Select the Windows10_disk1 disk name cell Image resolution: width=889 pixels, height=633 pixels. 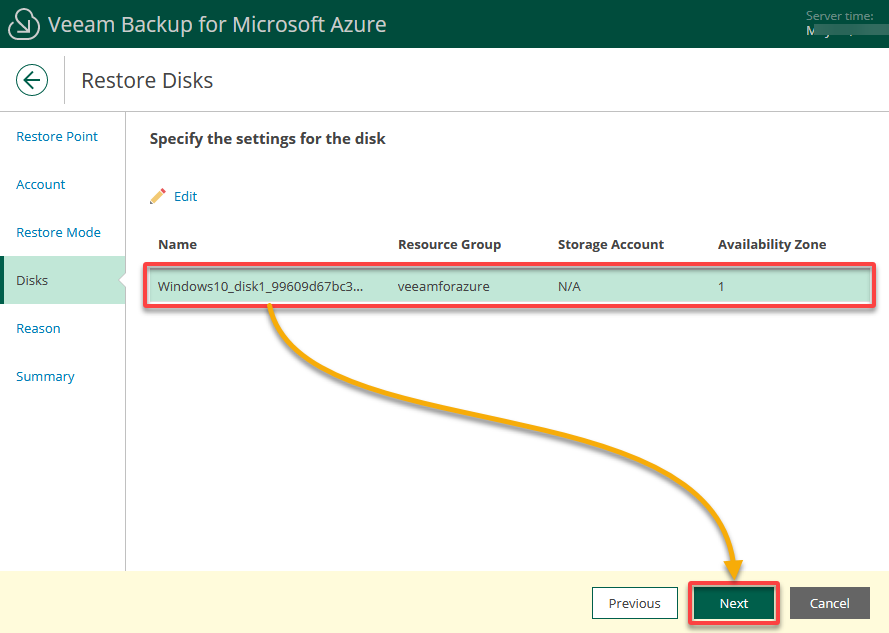click(260, 286)
